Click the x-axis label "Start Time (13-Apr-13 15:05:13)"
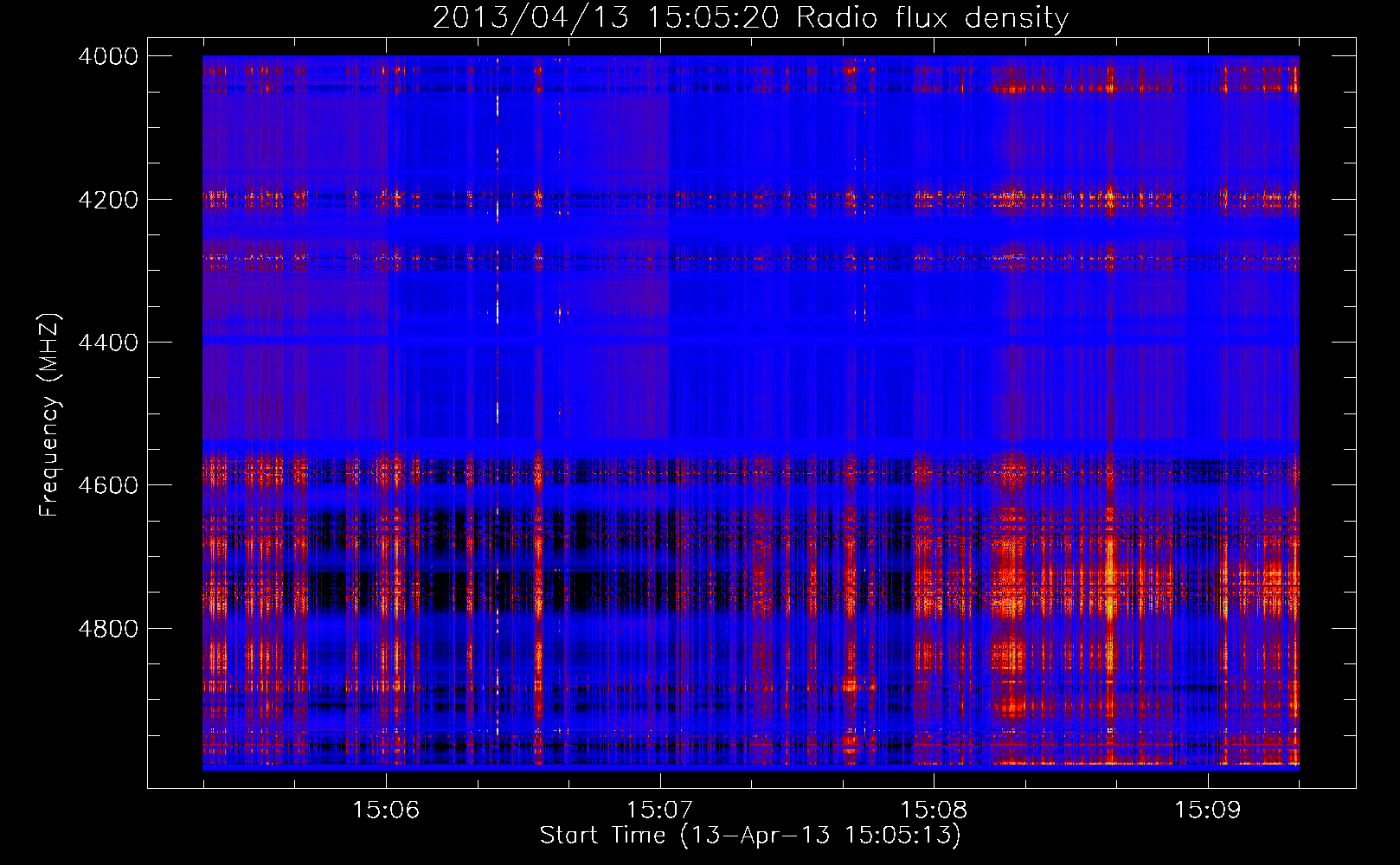Image resolution: width=1400 pixels, height=865 pixels. click(x=750, y=836)
